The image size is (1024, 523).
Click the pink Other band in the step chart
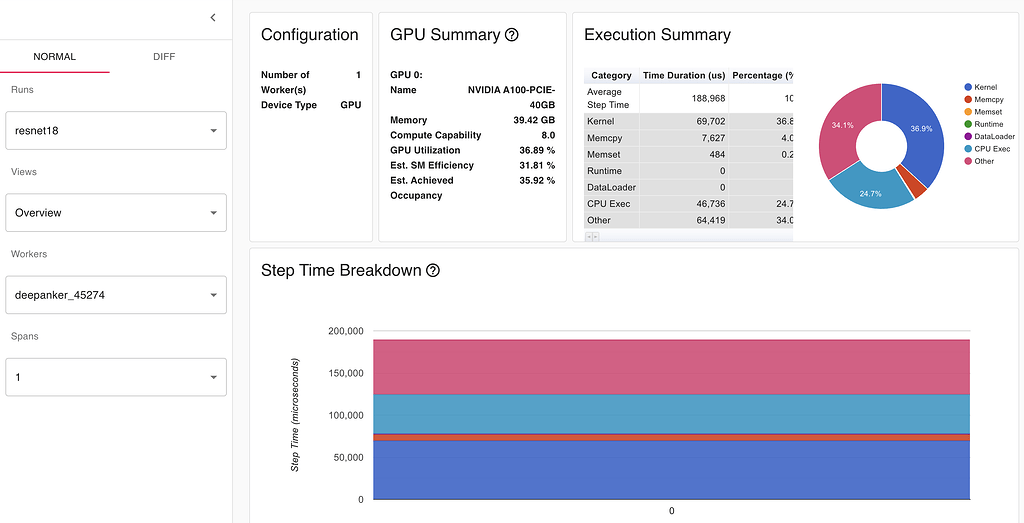coord(671,366)
